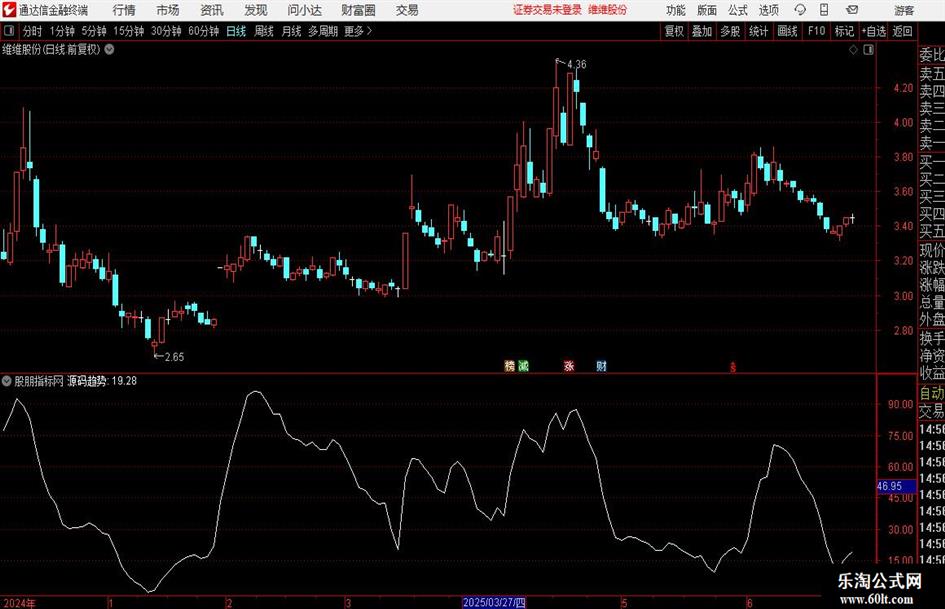Add stock via +自选 button
This screenshot has width=945, height=609.
click(x=873, y=31)
